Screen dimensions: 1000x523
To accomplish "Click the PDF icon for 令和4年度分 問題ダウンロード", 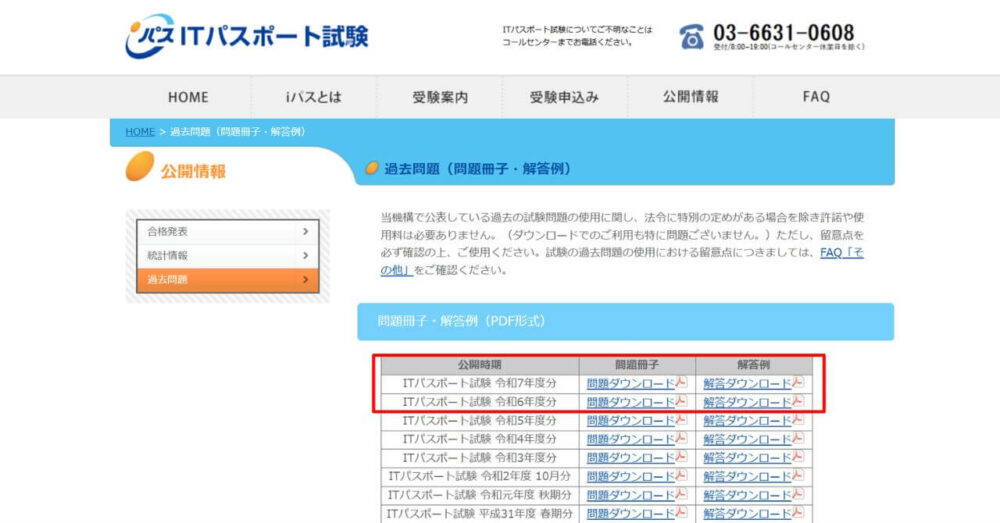I will point(681,438).
